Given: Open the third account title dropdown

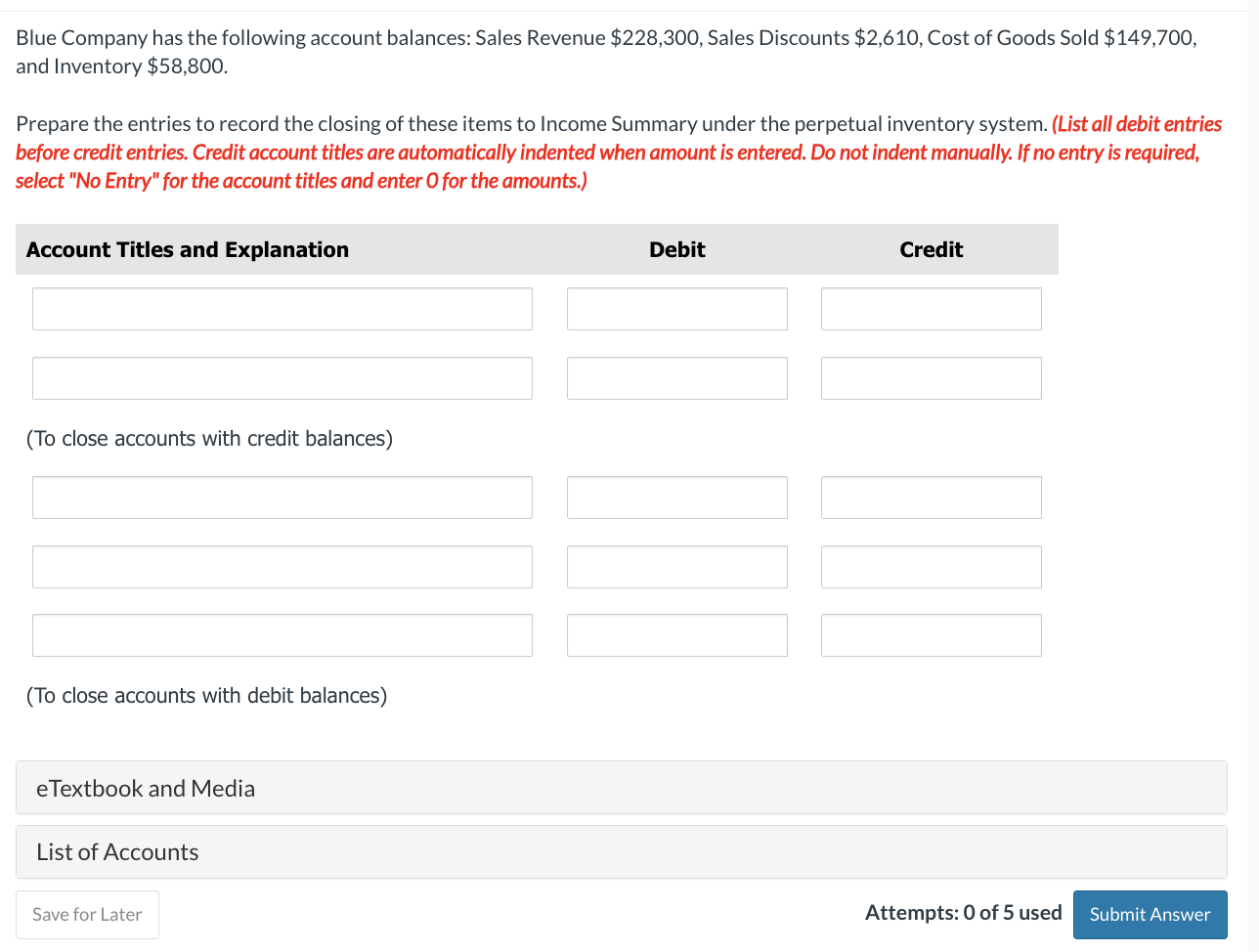Looking at the screenshot, I should (x=282, y=497).
